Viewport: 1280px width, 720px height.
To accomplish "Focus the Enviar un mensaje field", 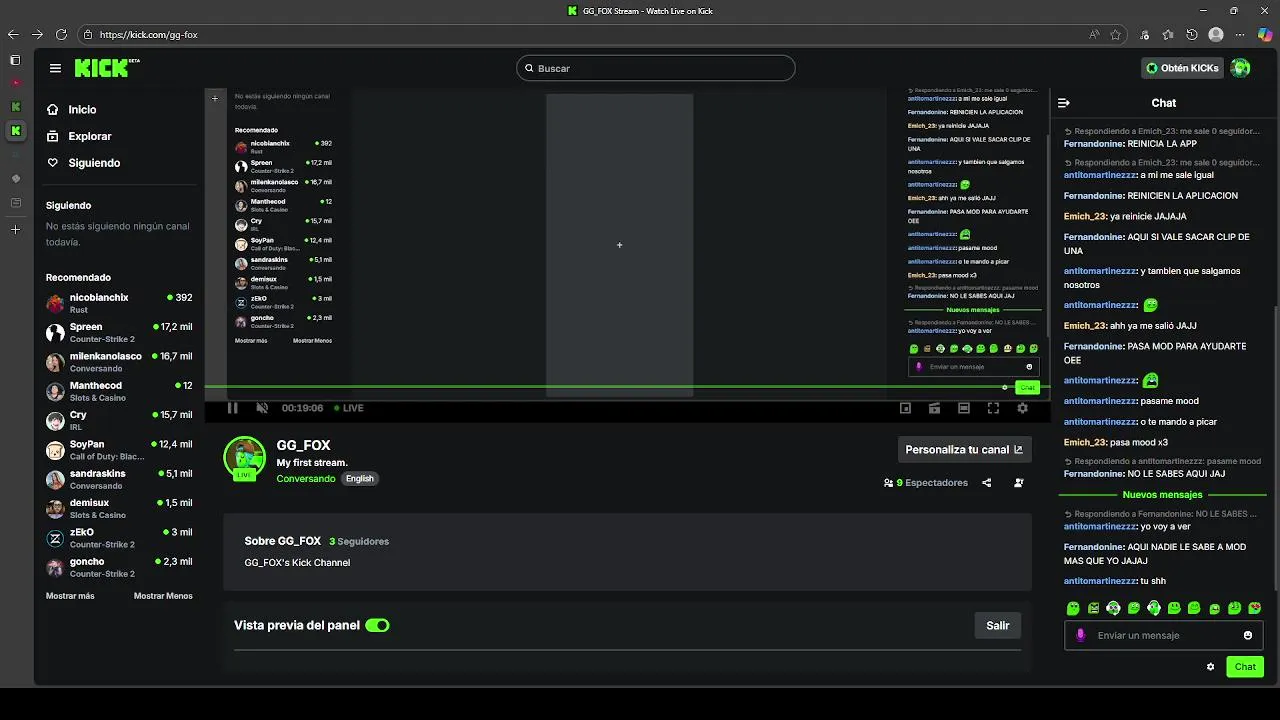I will pyautogui.click(x=1164, y=635).
